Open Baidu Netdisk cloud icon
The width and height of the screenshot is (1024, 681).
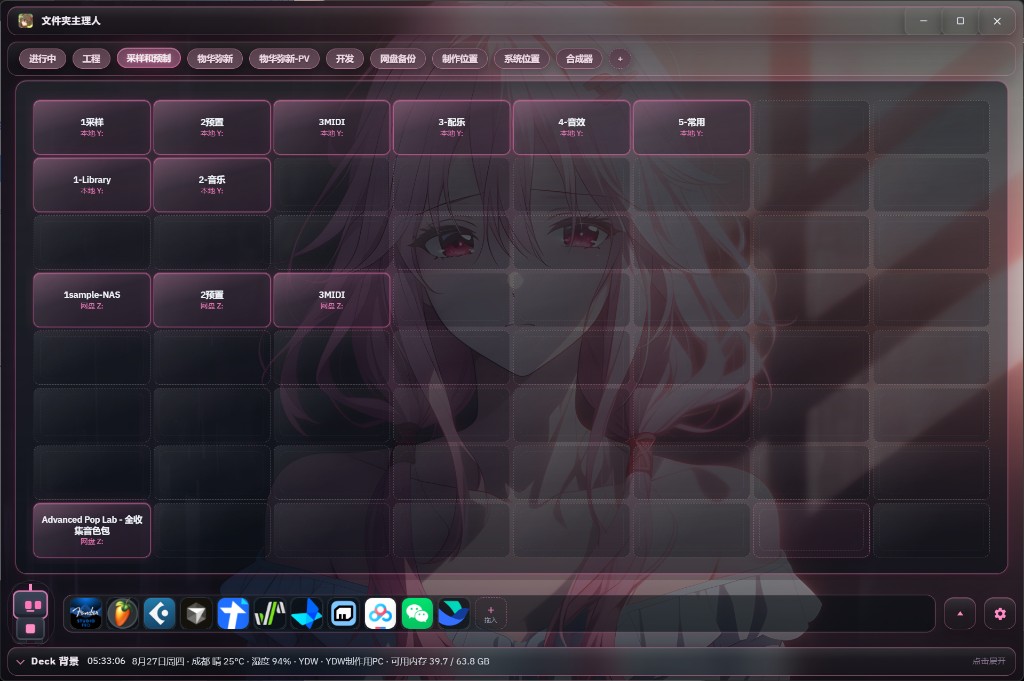[x=380, y=614]
